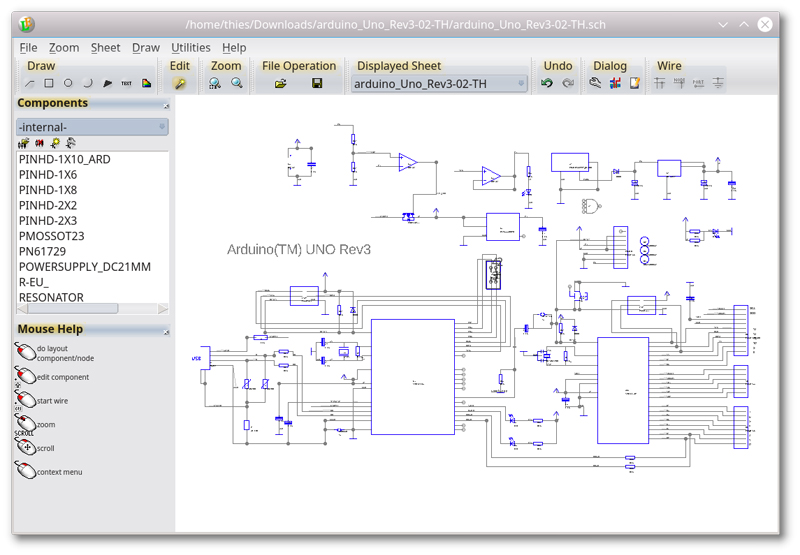
Task: Click the application logo icon in title bar
Action: [27, 24]
